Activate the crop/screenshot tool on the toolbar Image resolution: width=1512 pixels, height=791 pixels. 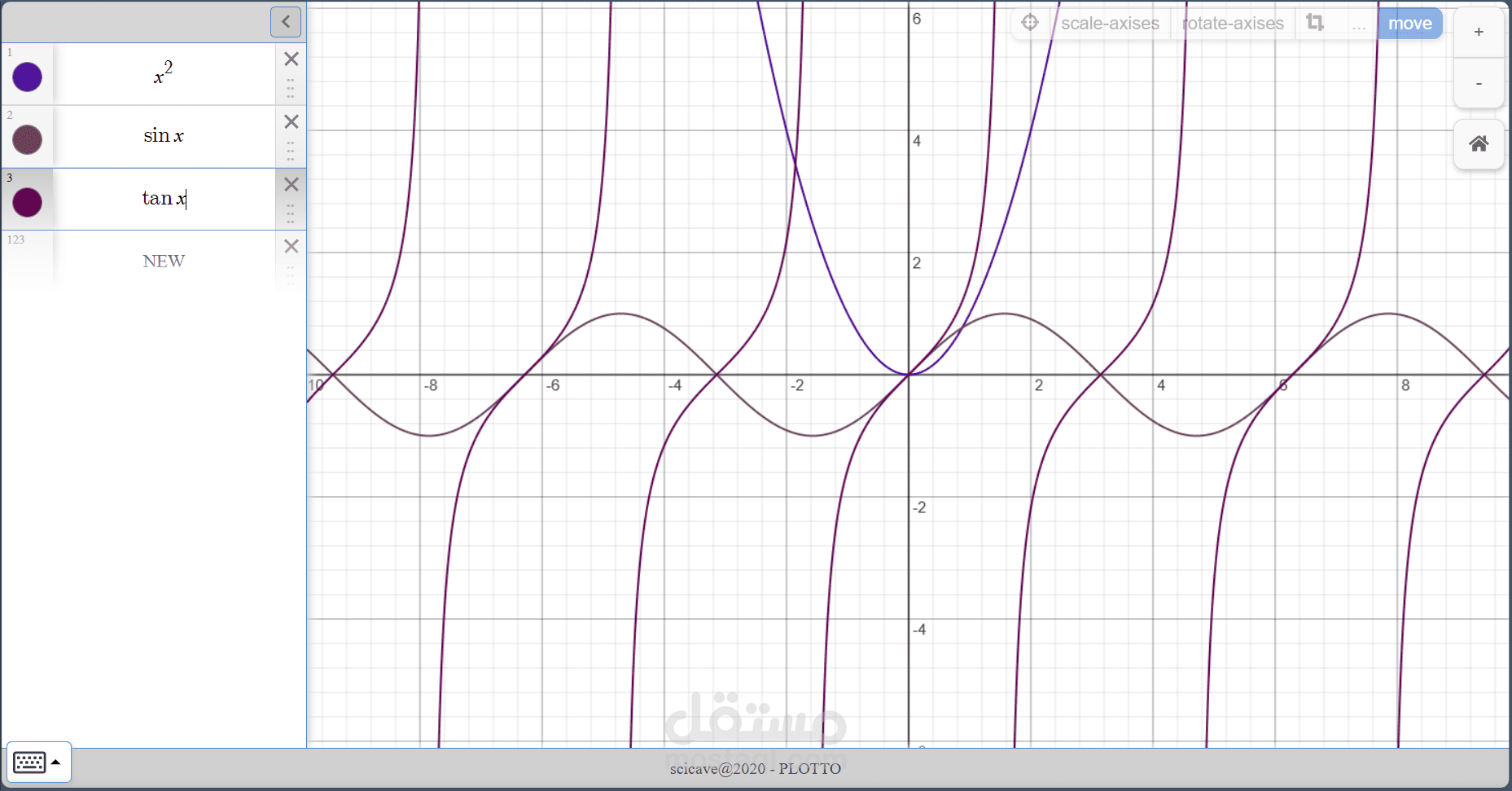1314,23
